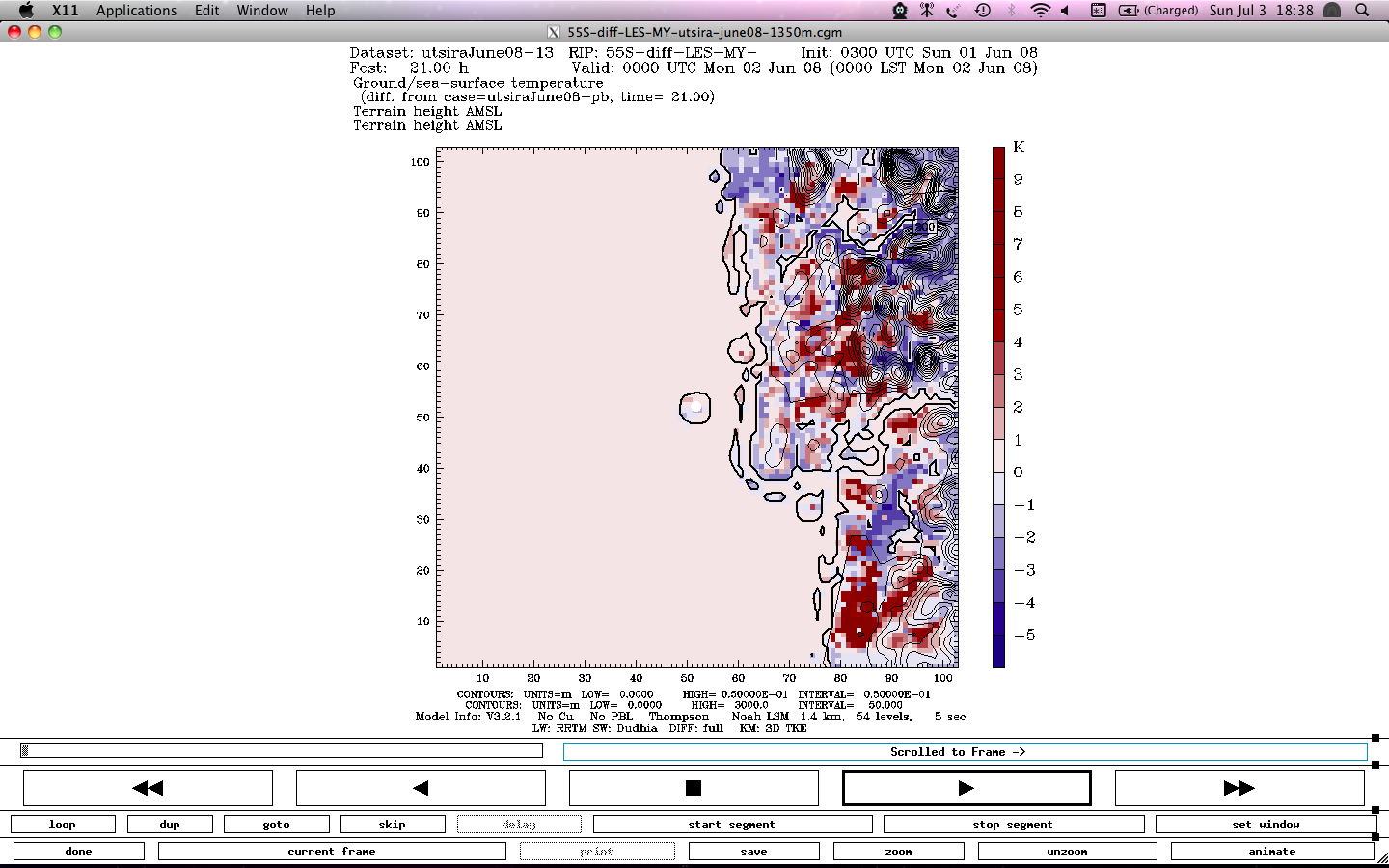Click the save button
This screenshot has height=868, width=1389.
[x=753, y=852]
